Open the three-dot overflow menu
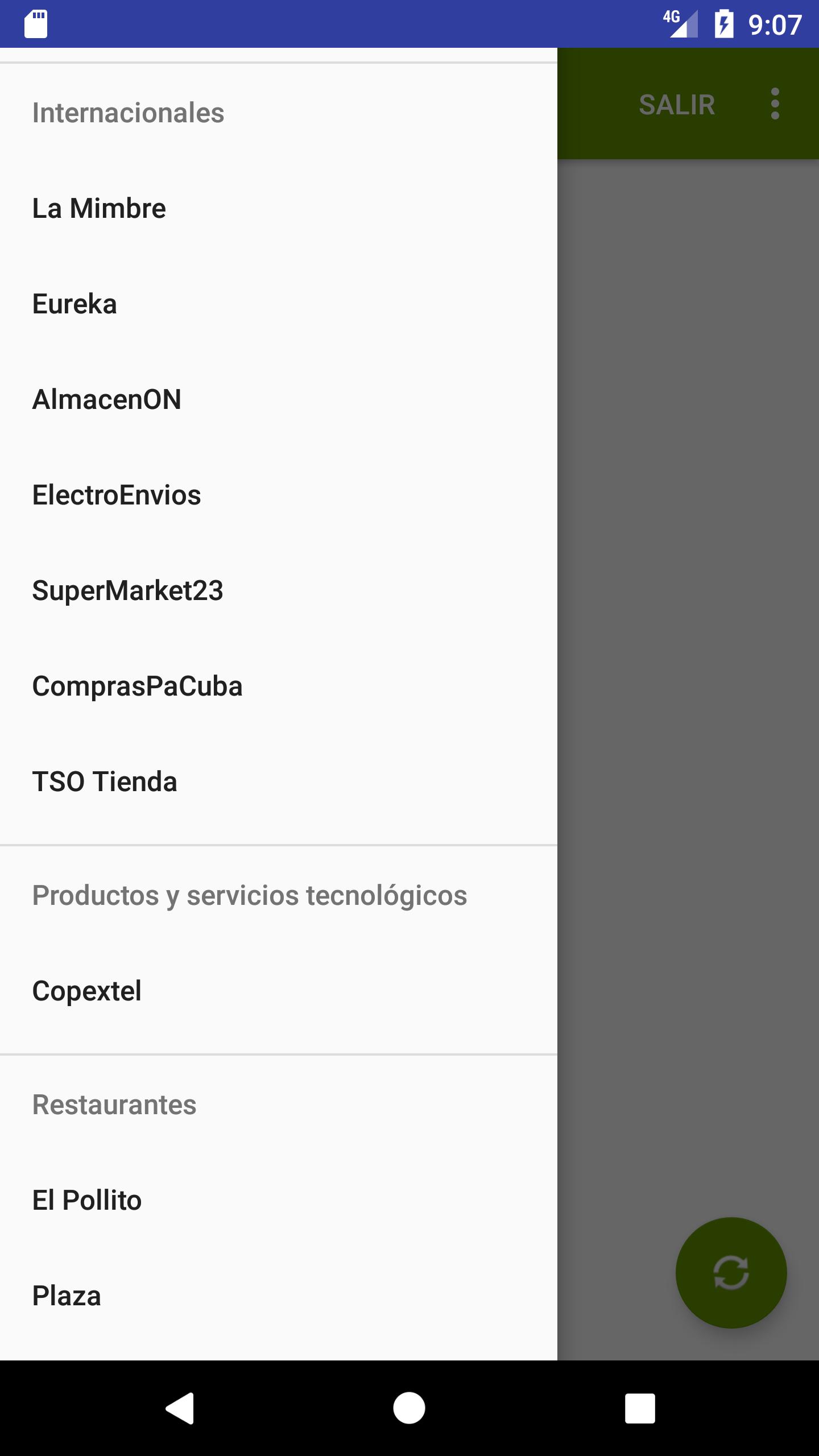819x1456 pixels. coord(775,104)
